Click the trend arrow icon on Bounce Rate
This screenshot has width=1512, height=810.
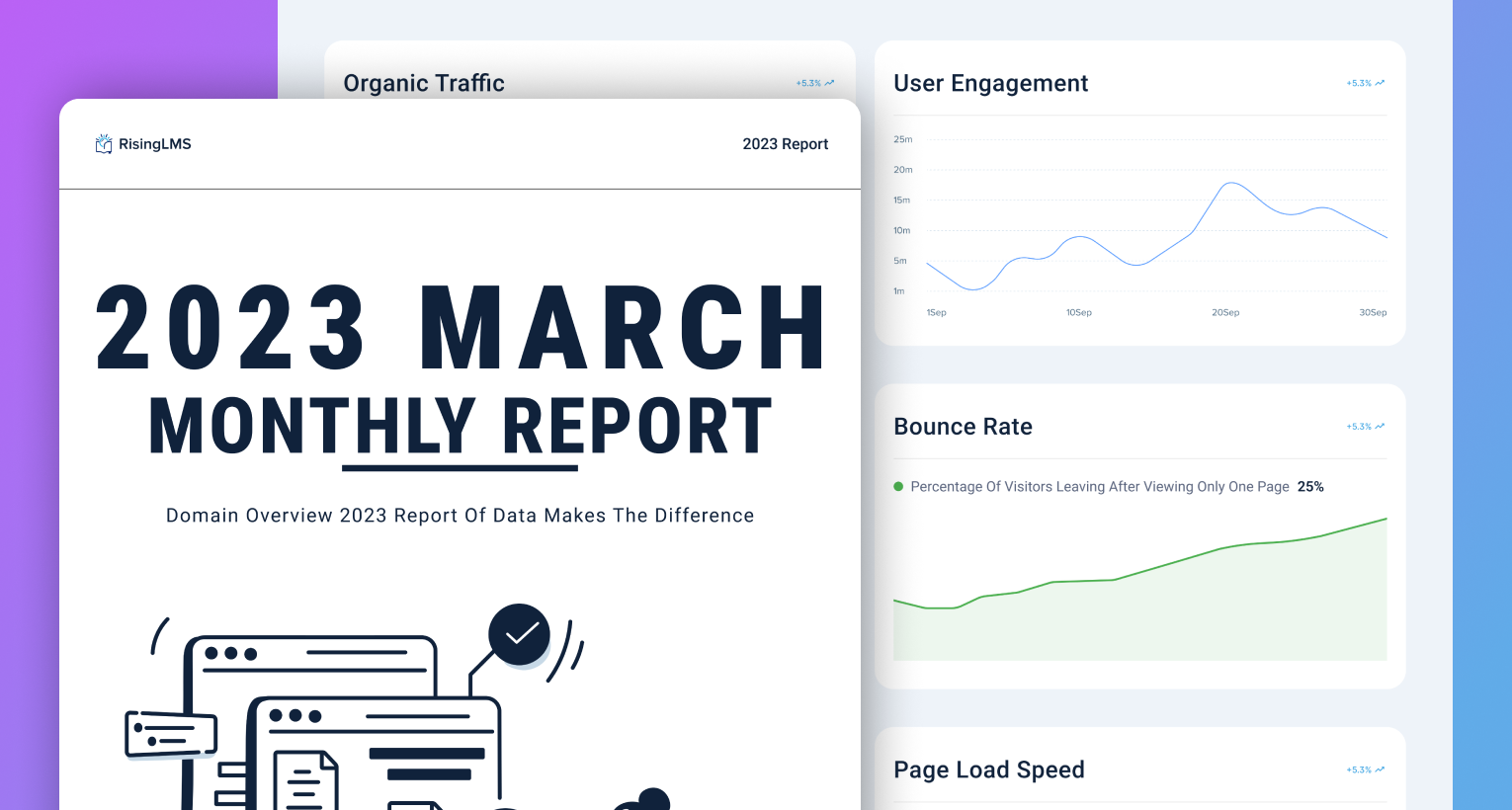(1380, 427)
